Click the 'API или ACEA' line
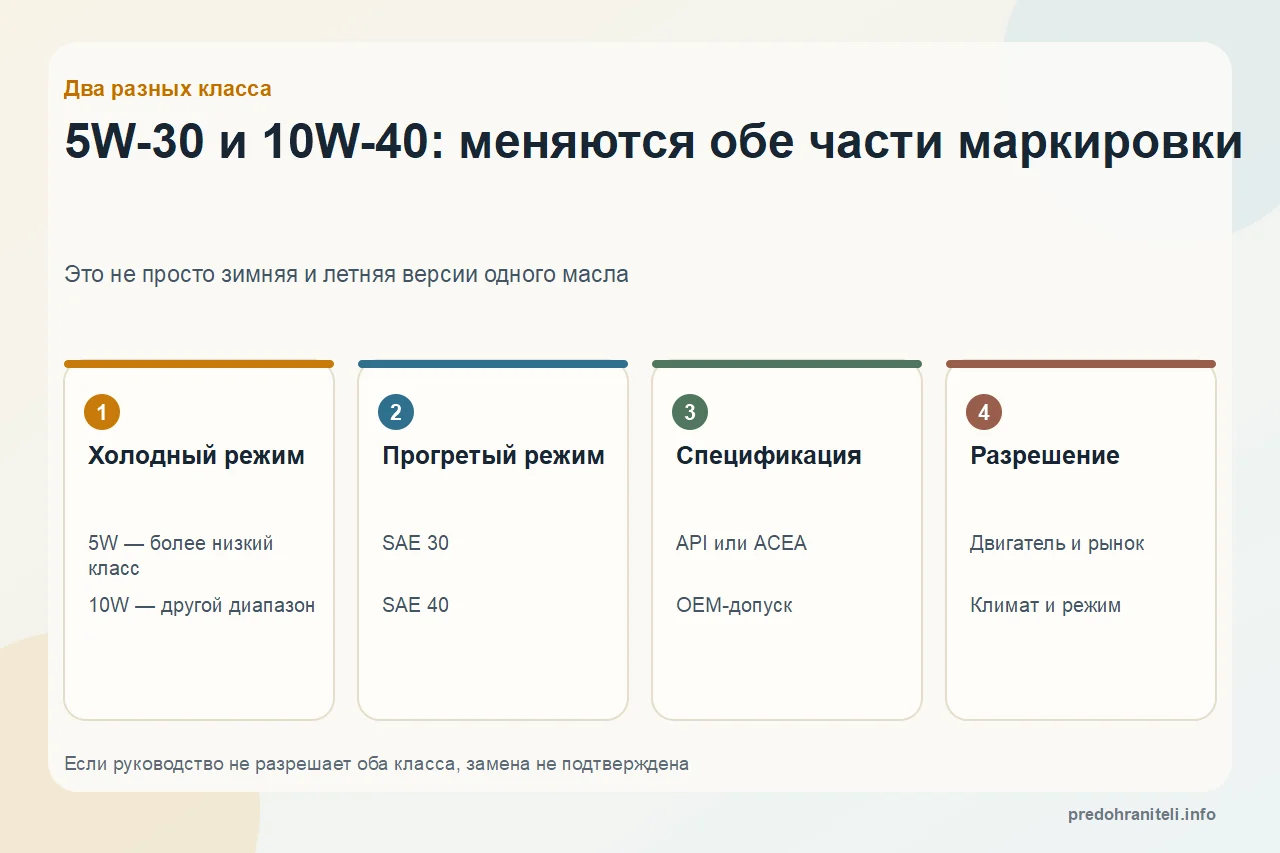Screen dimensions: 1280x853 coord(741,543)
